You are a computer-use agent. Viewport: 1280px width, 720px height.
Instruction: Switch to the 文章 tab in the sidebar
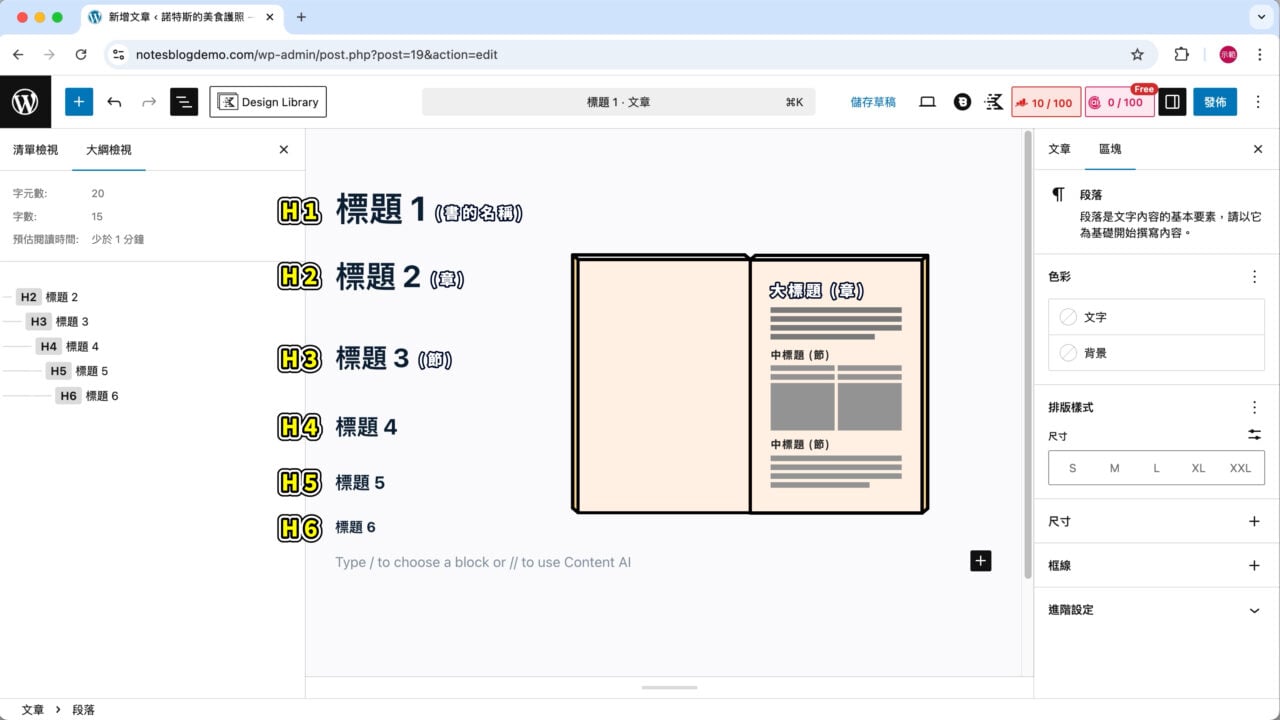click(1058, 149)
